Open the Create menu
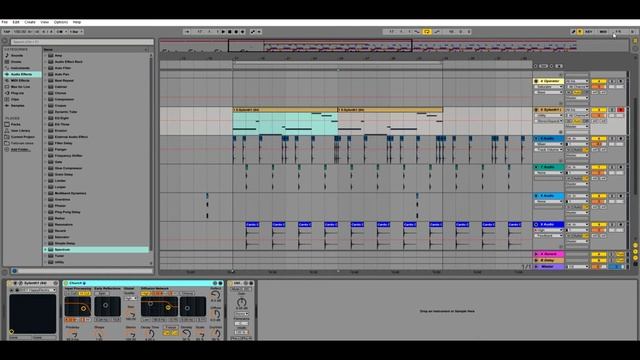 (x=30, y=22)
